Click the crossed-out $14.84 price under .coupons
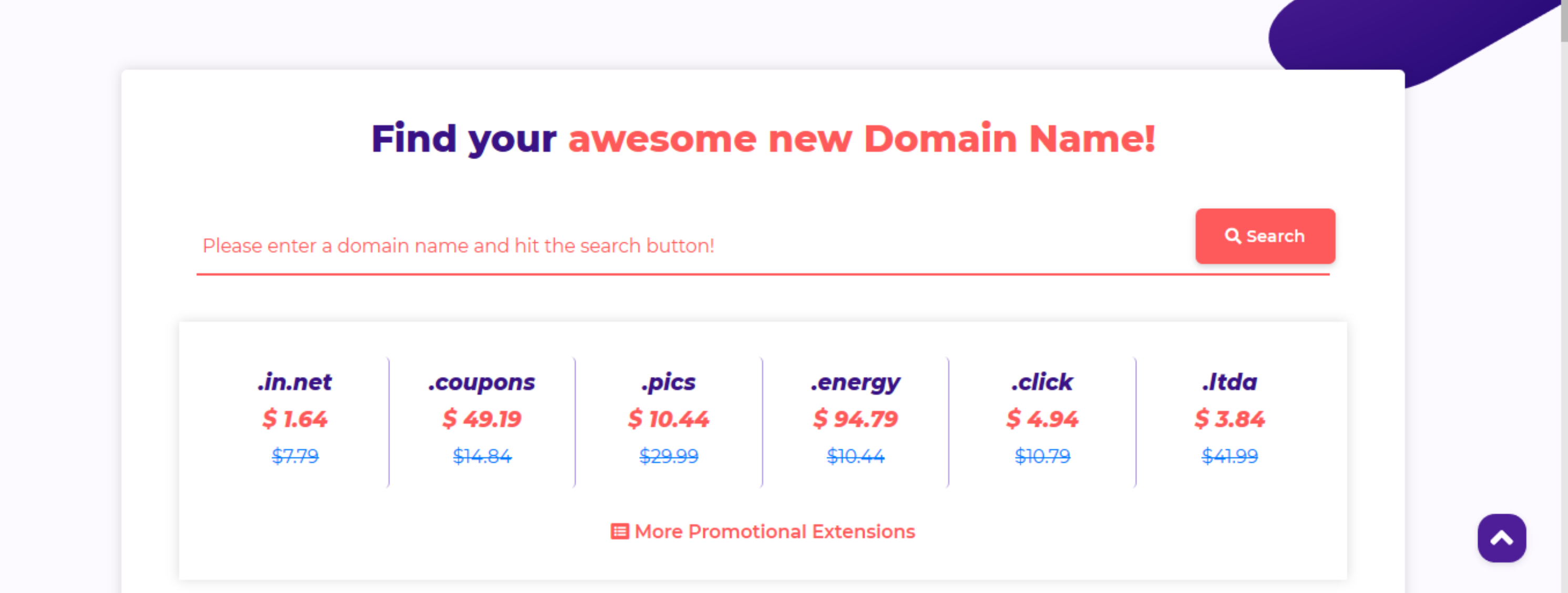The height and width of the screenshot is (593, 1568). (481, 455)
